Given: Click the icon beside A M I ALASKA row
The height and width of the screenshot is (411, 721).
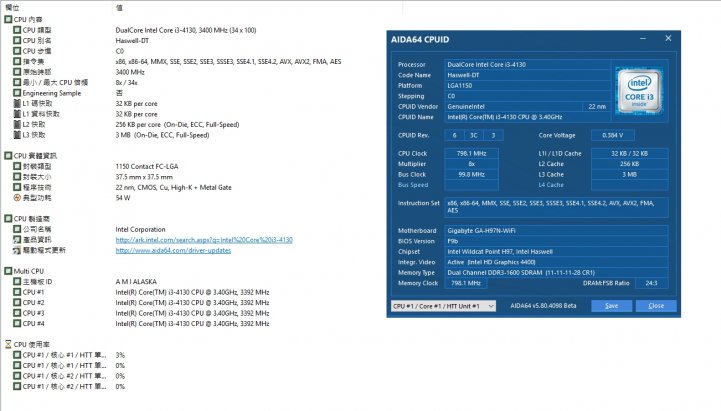Looking at the screenshot, I should [x=17, y=281].
